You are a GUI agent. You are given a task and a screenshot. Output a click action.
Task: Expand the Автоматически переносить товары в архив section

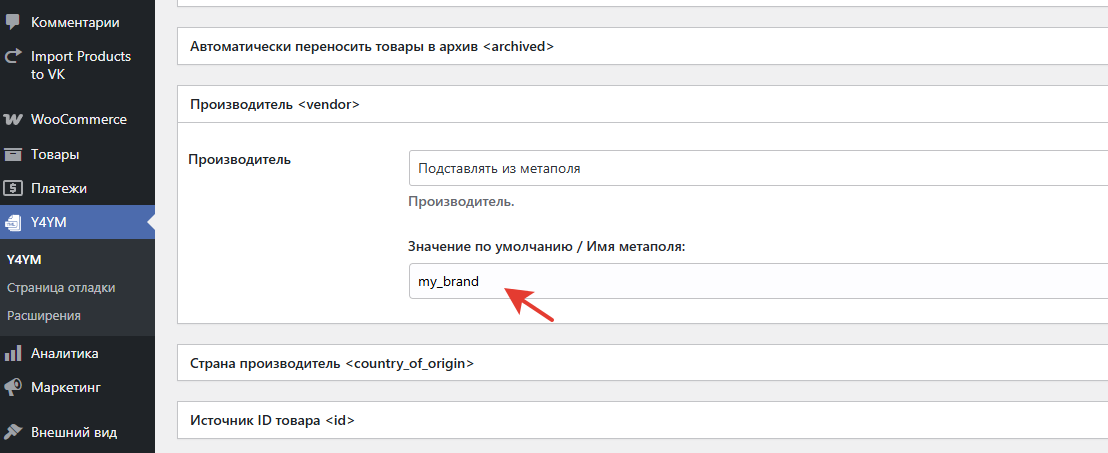[x=372, y=46]
